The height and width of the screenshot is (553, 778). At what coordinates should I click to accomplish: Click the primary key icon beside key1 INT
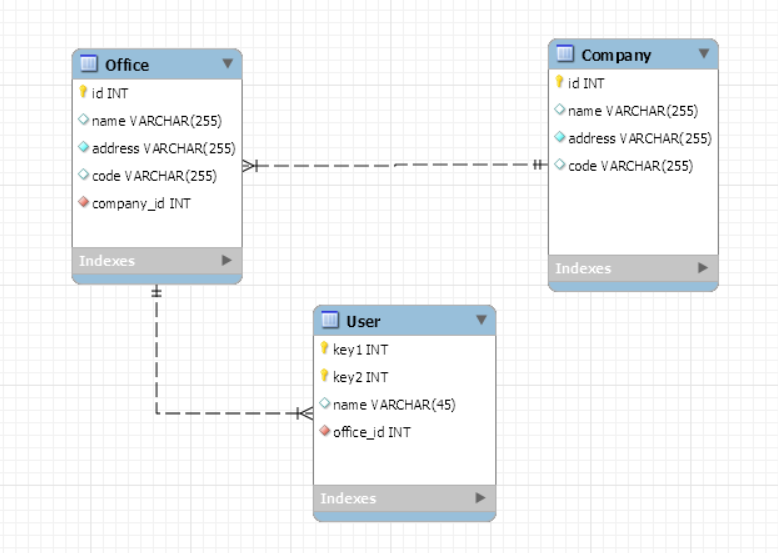[x=325, y=349]
